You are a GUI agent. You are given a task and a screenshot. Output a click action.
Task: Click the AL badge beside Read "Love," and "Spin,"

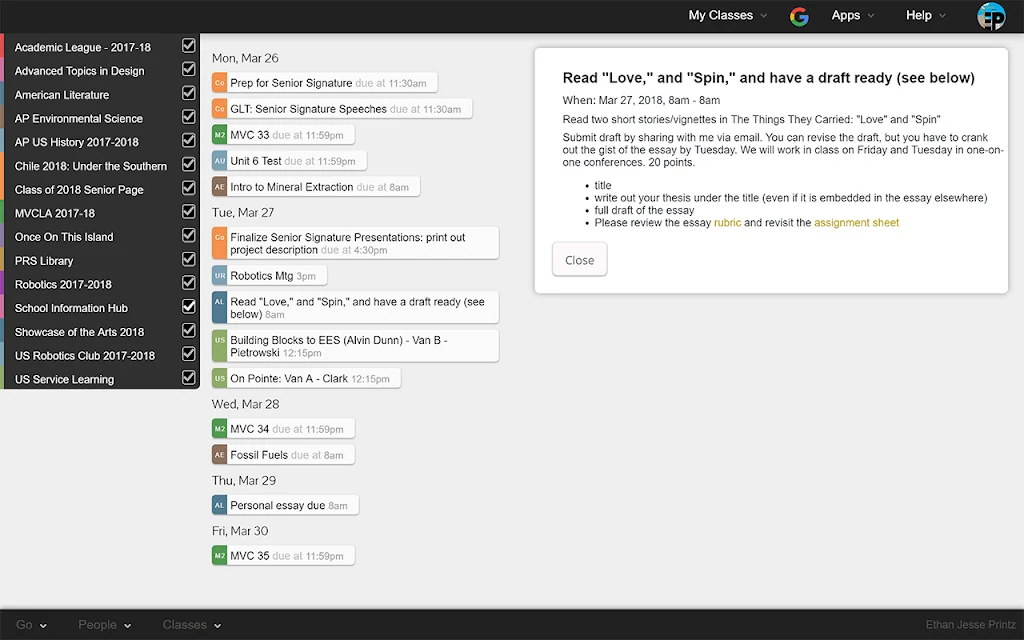point(219,308)
